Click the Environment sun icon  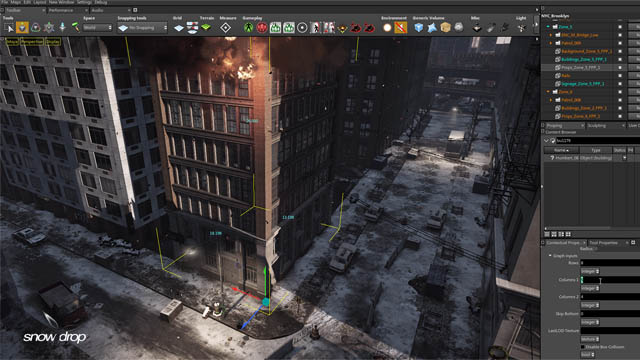tap(387, 27)
